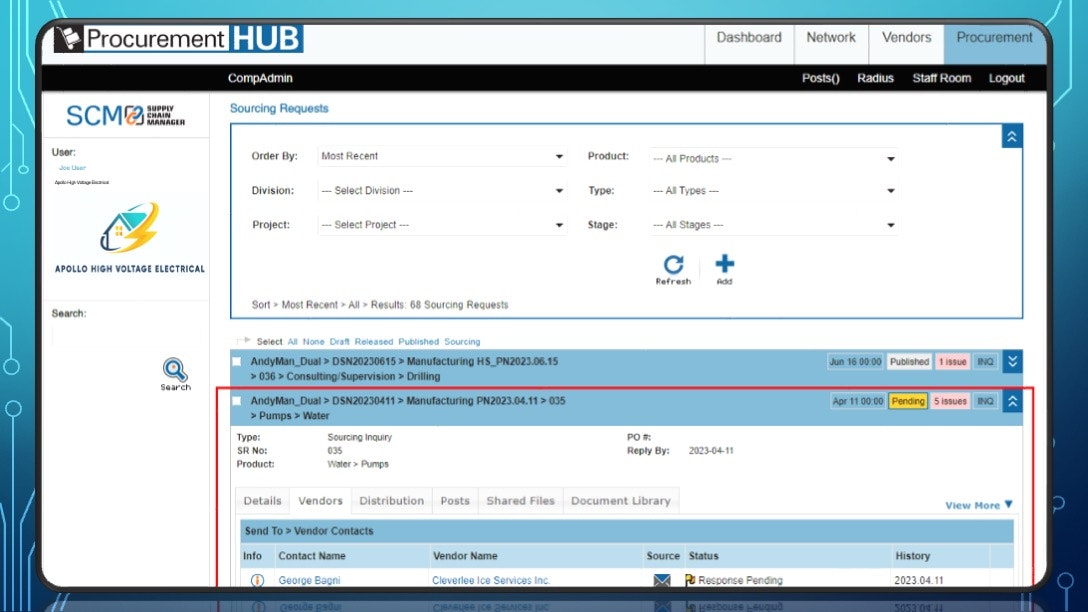The image size is (1088, 612).
Task: Click the 5 issues badge on the Pending row
Action: tap(950, 400)
